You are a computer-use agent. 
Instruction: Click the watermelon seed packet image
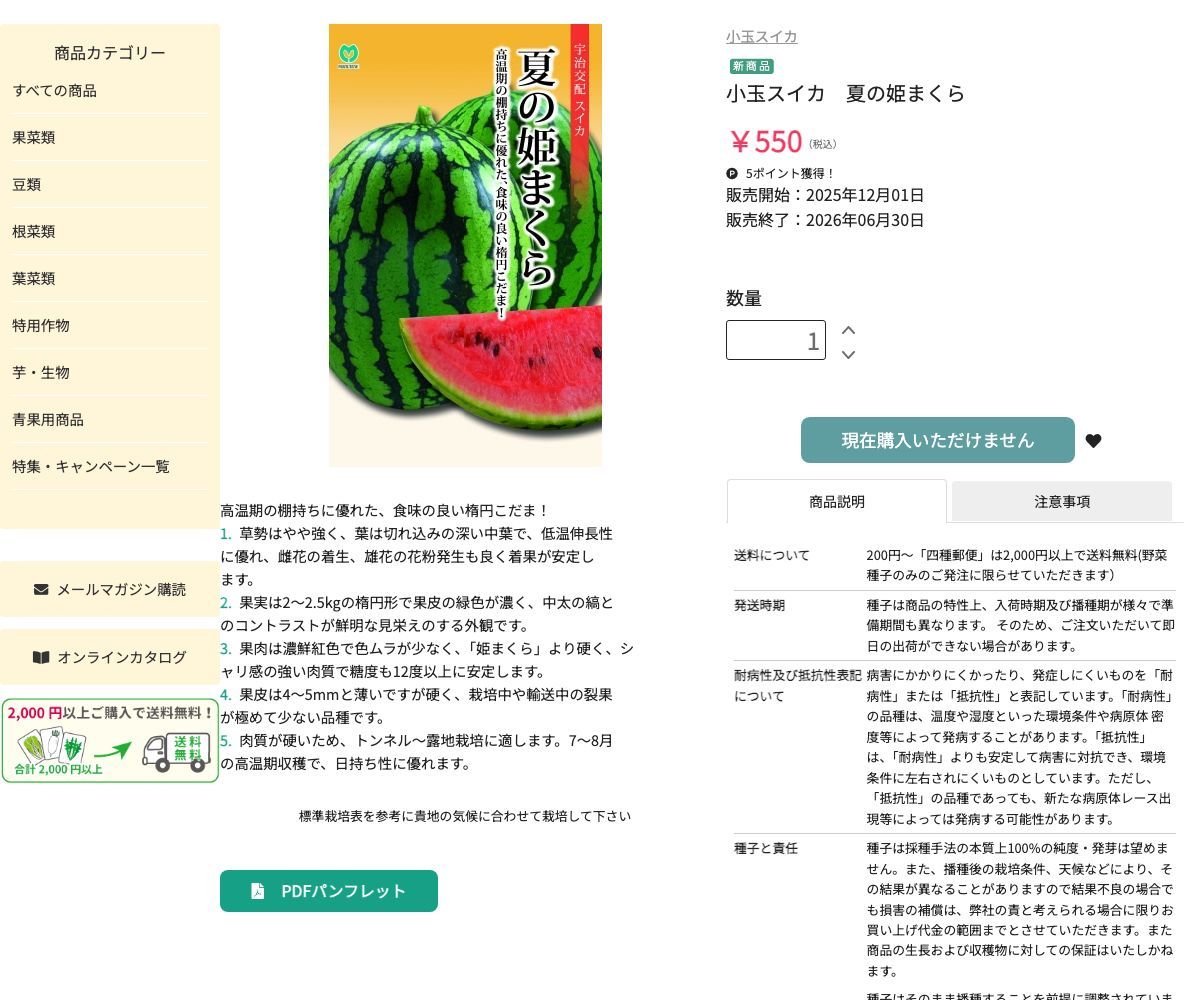coord(465,245)
